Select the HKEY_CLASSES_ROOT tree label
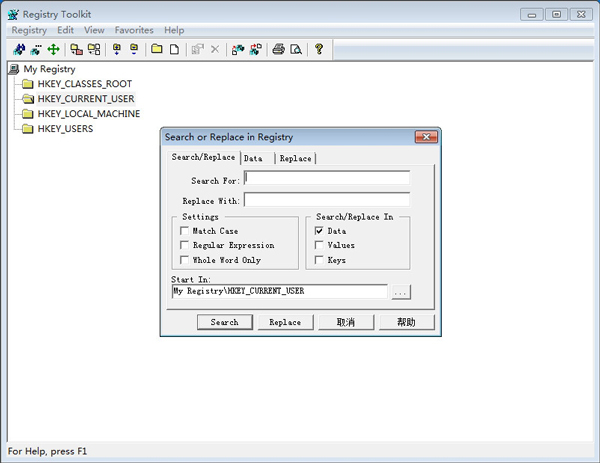The width and height of the screenshot is (600, 463). point(85,84)
